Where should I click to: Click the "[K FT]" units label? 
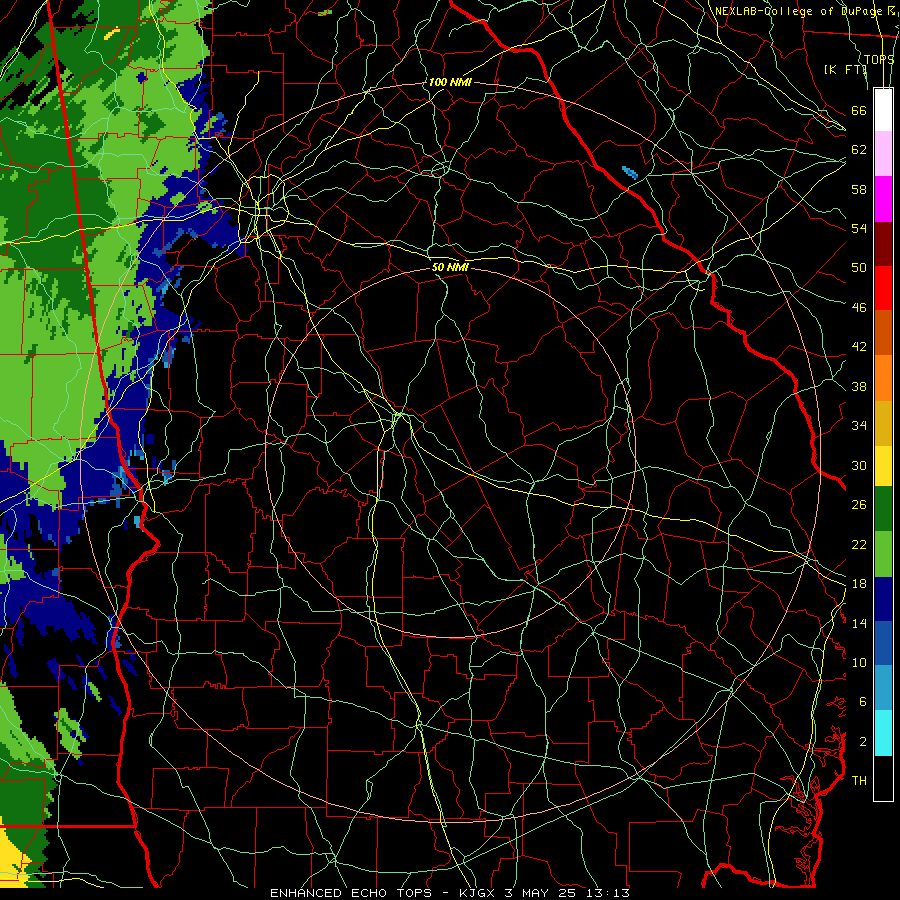(845, 69)
